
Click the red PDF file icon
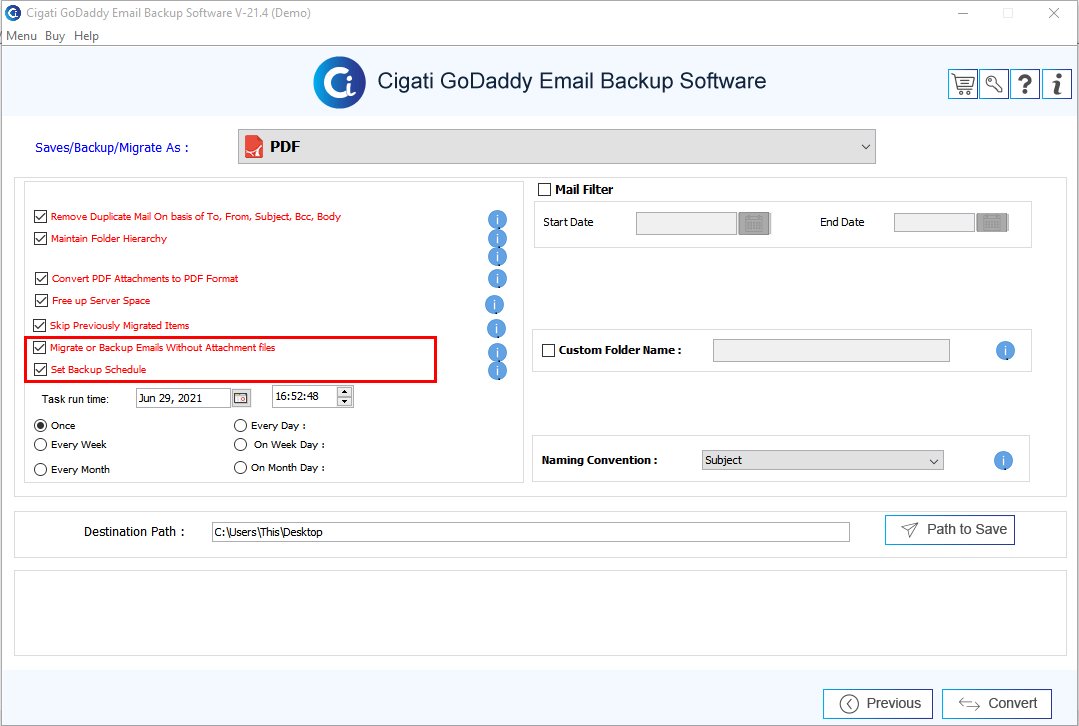pyautogui.click(x=254, y=147)
